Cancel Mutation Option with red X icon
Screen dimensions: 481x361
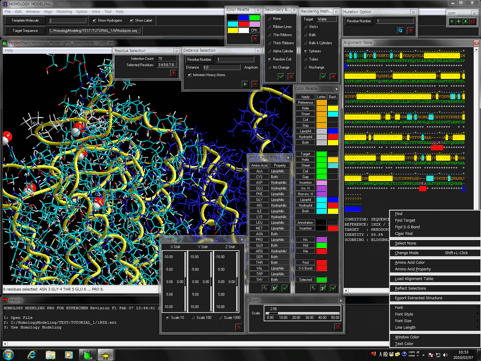tap(410, 30)
